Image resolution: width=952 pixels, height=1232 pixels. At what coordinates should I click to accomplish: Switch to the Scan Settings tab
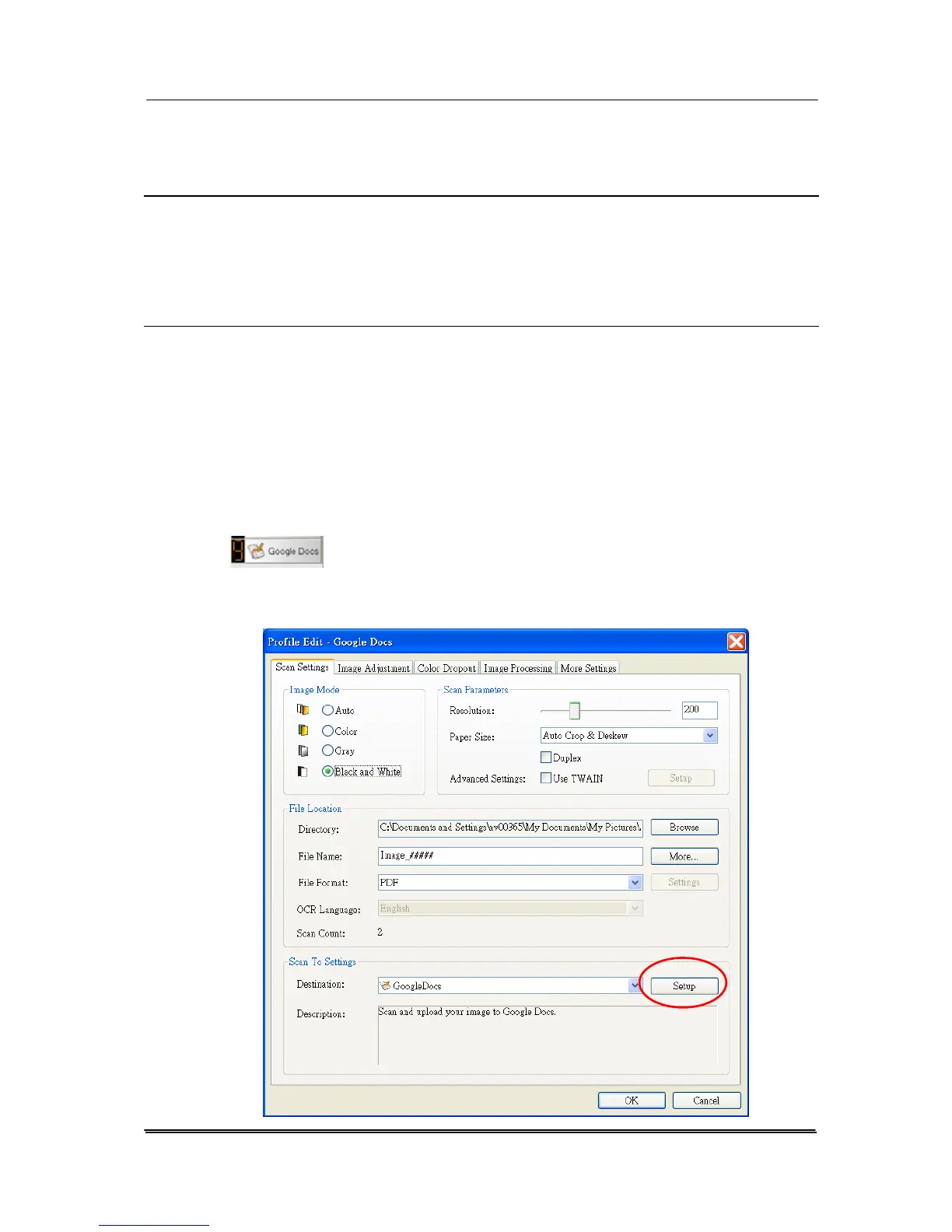click(303, 667)
